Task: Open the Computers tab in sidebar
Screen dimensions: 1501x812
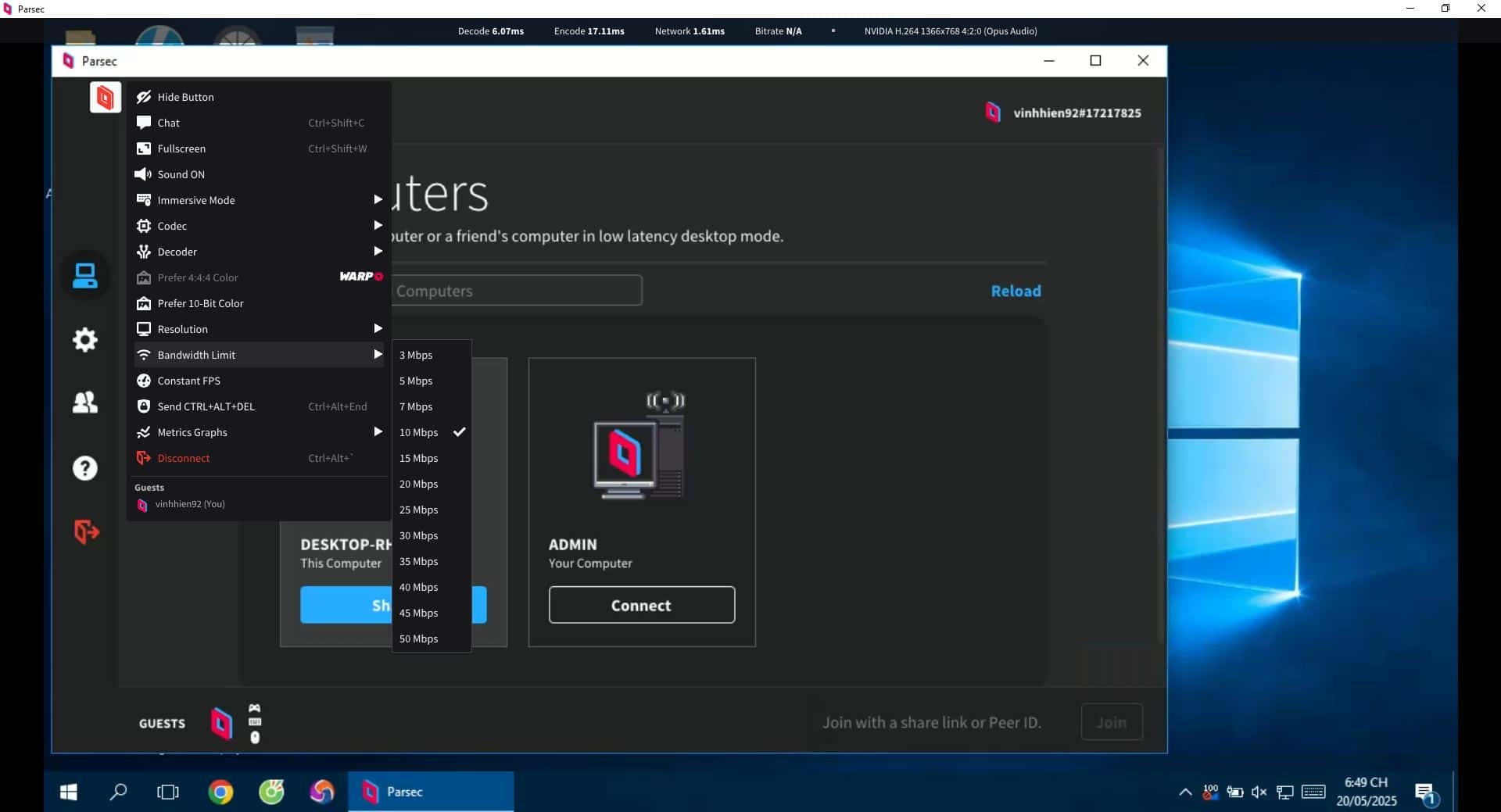Action: [x=84, y=276]
